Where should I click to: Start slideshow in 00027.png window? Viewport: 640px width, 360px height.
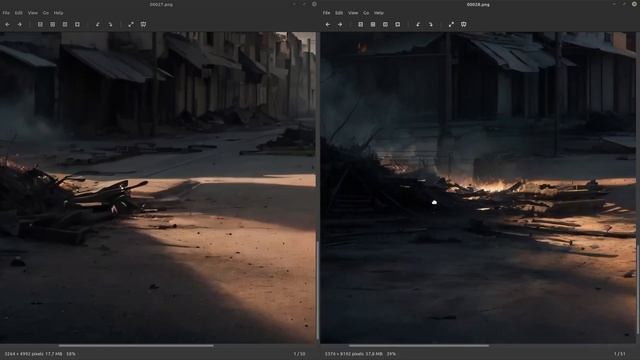pos(143,24)
